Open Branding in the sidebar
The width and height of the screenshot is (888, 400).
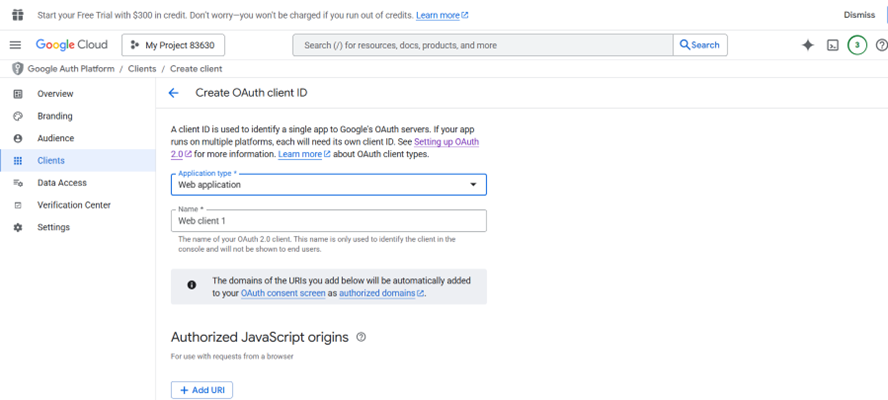78,116
